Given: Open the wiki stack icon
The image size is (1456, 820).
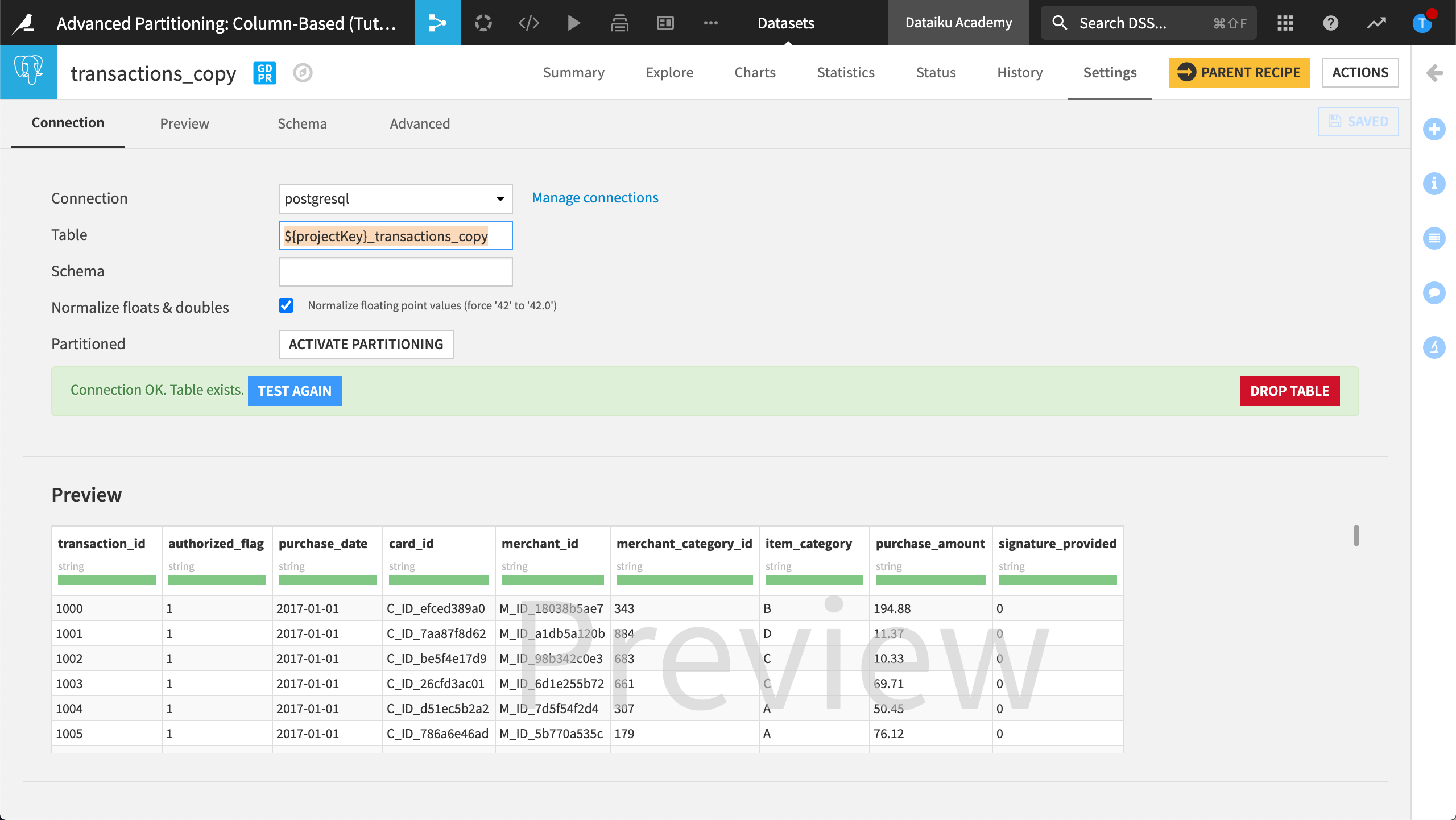Looking at the screenshot, I should click(x=620, y=23).
